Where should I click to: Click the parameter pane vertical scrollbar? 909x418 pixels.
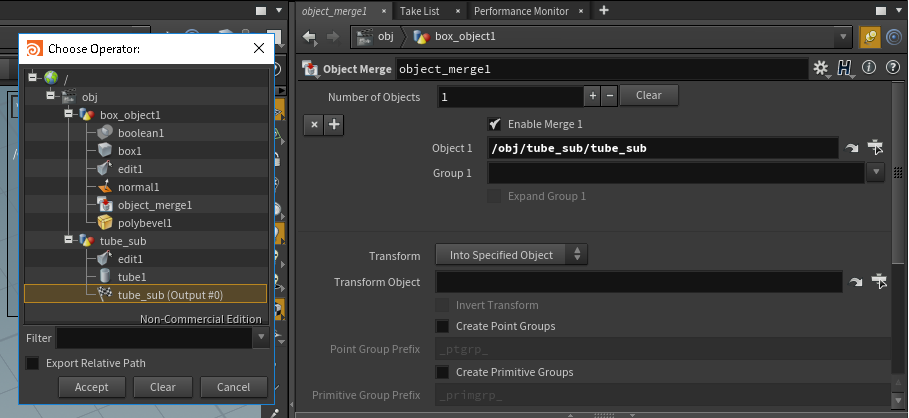(897, 173)
